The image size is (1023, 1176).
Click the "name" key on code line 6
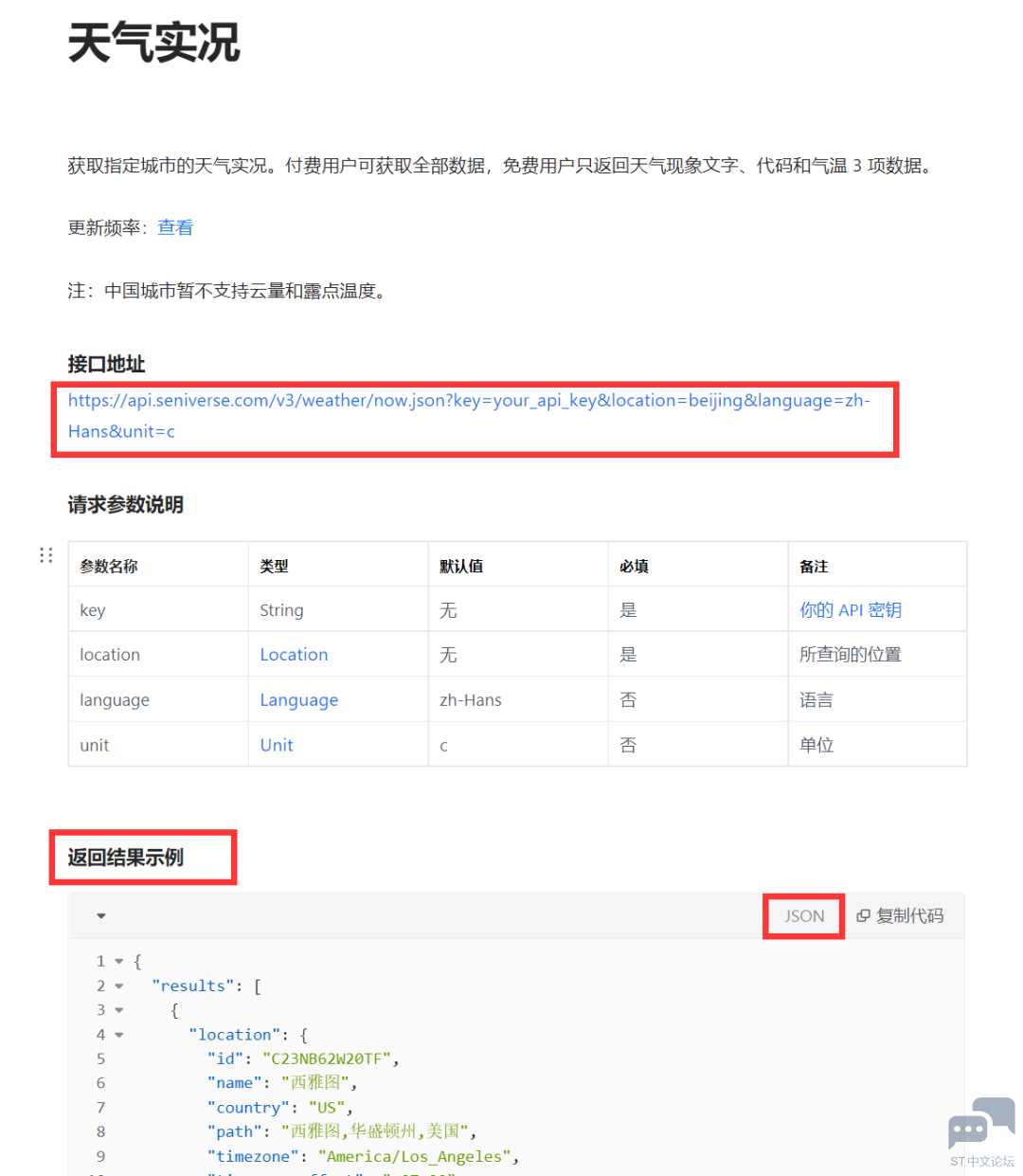(x=234, y=1083)
